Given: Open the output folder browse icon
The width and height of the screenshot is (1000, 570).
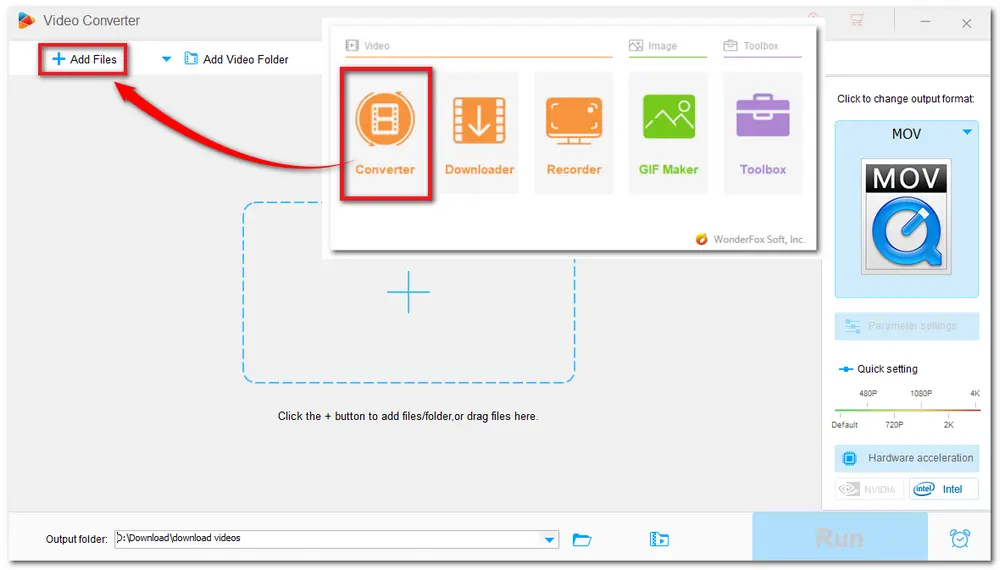Looking at the screenshot, I should coord(582,540).
